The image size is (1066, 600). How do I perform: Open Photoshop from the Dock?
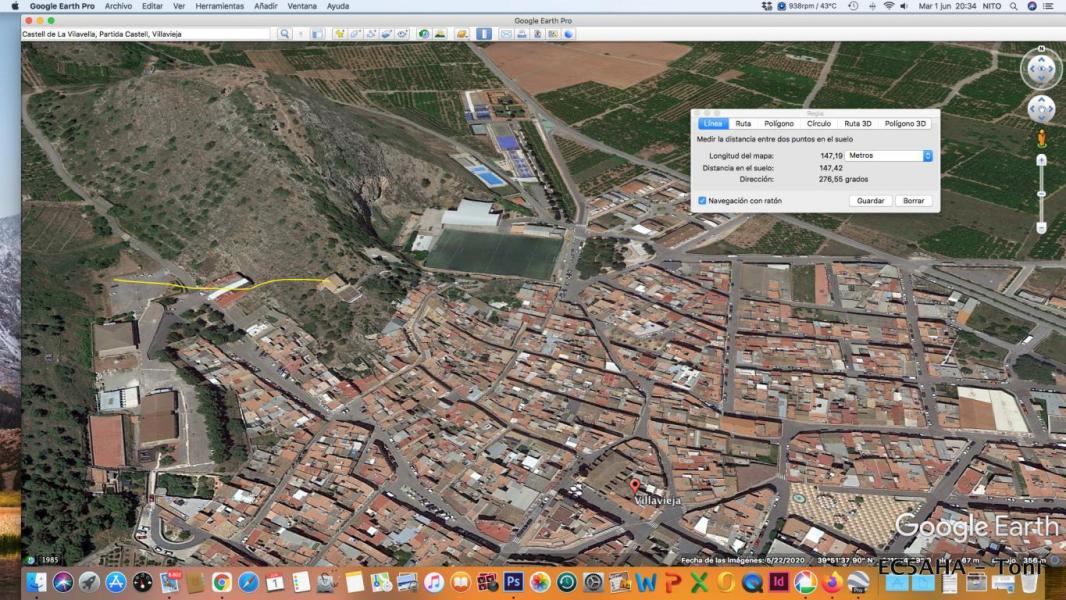[513, 582]
